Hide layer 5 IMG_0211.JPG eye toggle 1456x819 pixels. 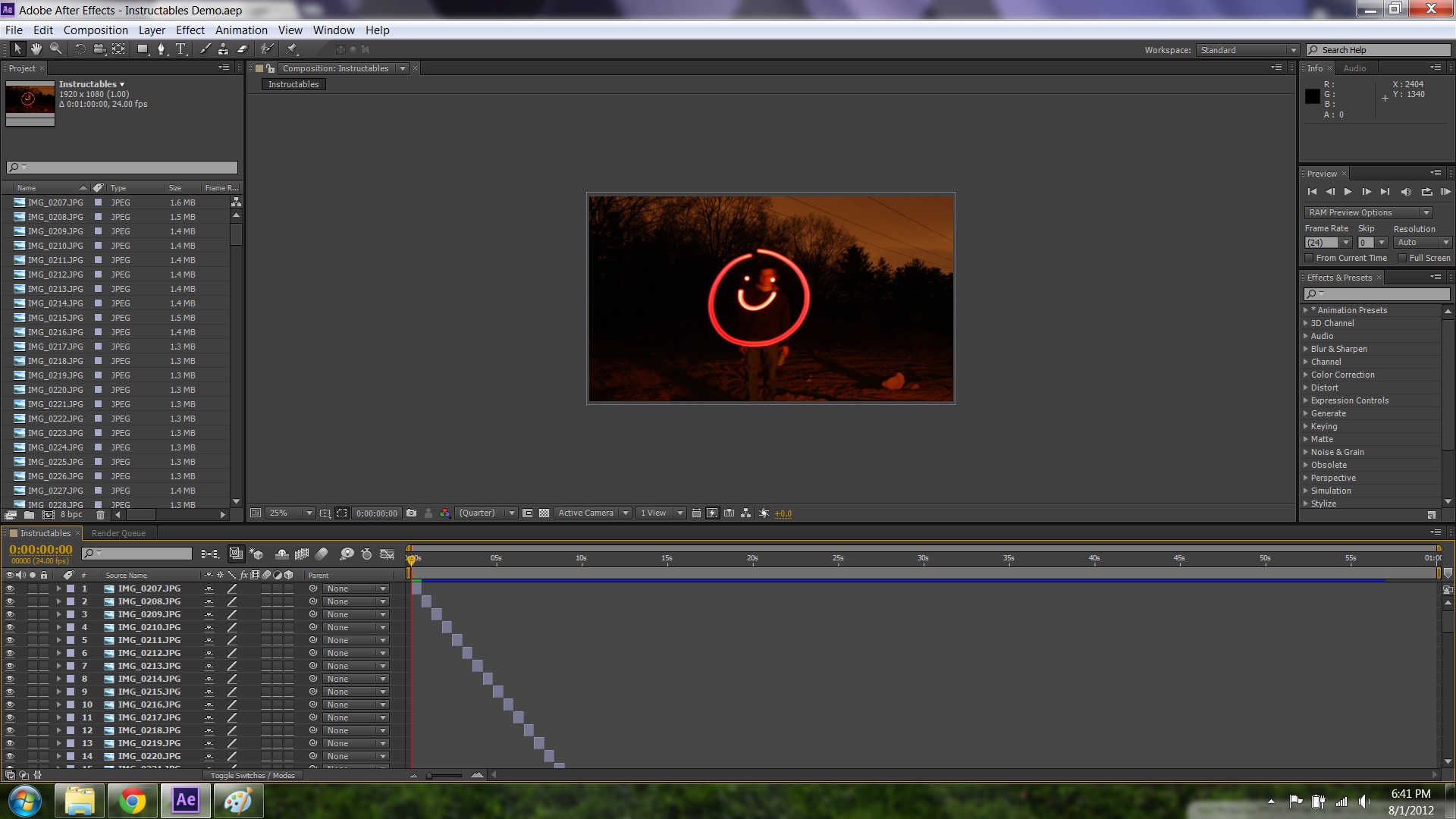10,640
